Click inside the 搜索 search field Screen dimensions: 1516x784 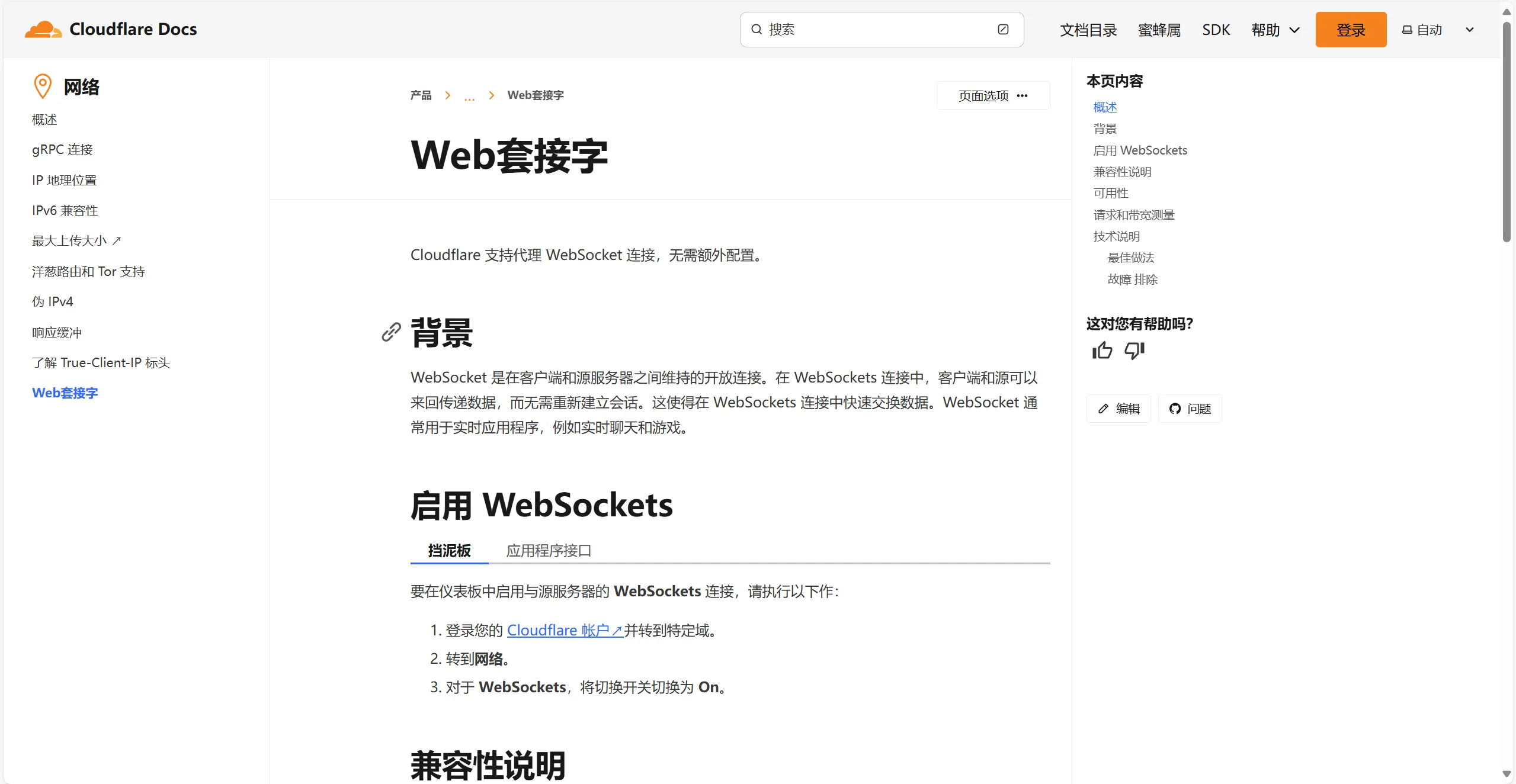point(859,29)
